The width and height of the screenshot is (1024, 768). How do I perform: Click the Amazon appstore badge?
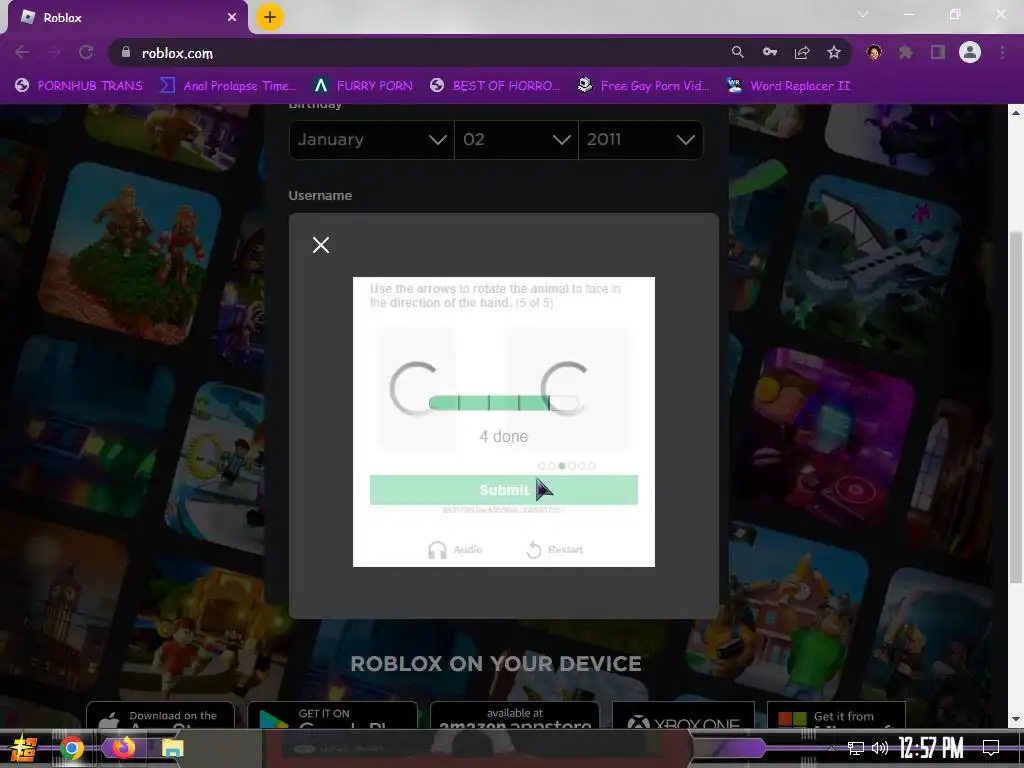[515, 715]
